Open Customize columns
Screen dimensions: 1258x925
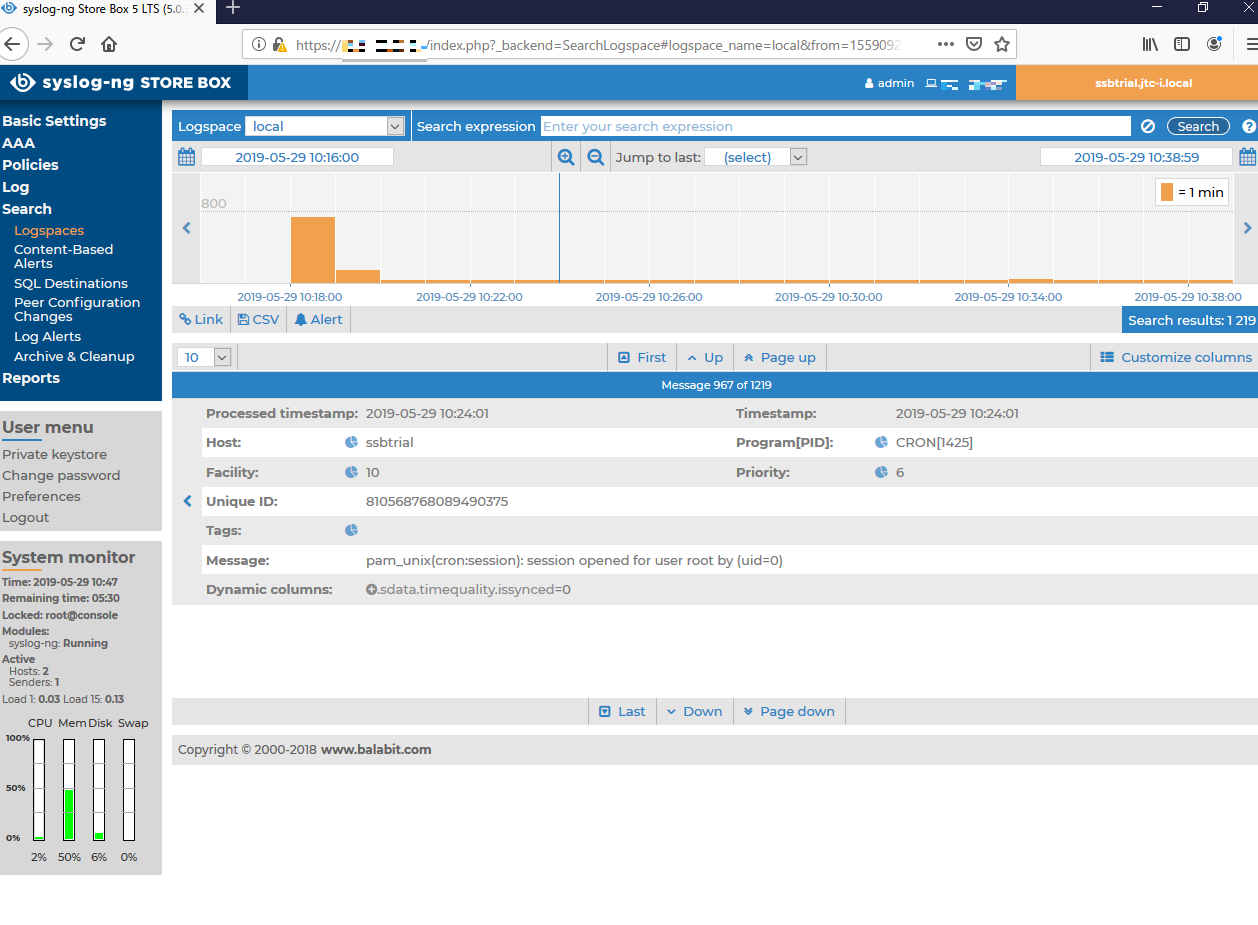pos(1176,357)
